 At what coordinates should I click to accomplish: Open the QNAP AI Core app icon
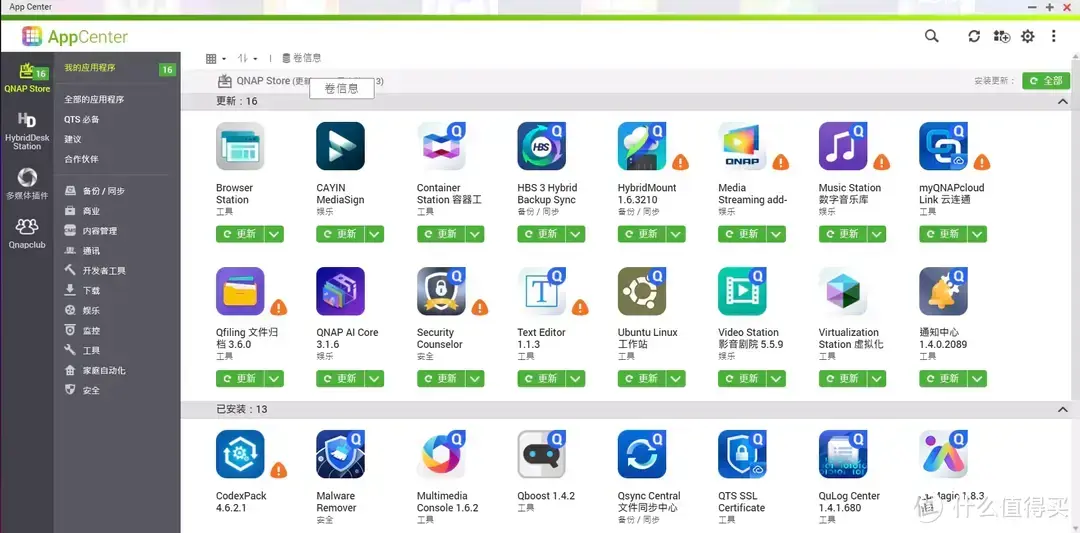point(340,291)
